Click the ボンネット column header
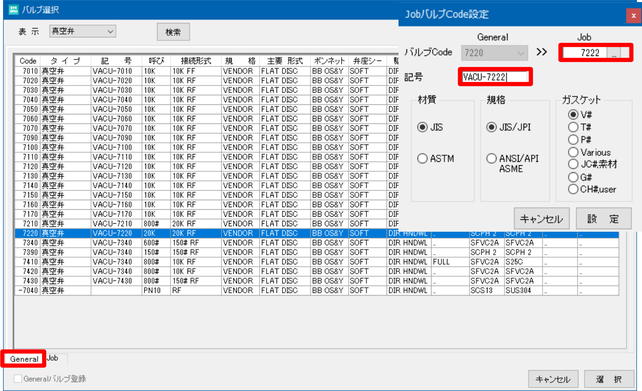Image resolution: width=642 pixels, height=391 pixels. pyautogui.click(x=329, y=61)
